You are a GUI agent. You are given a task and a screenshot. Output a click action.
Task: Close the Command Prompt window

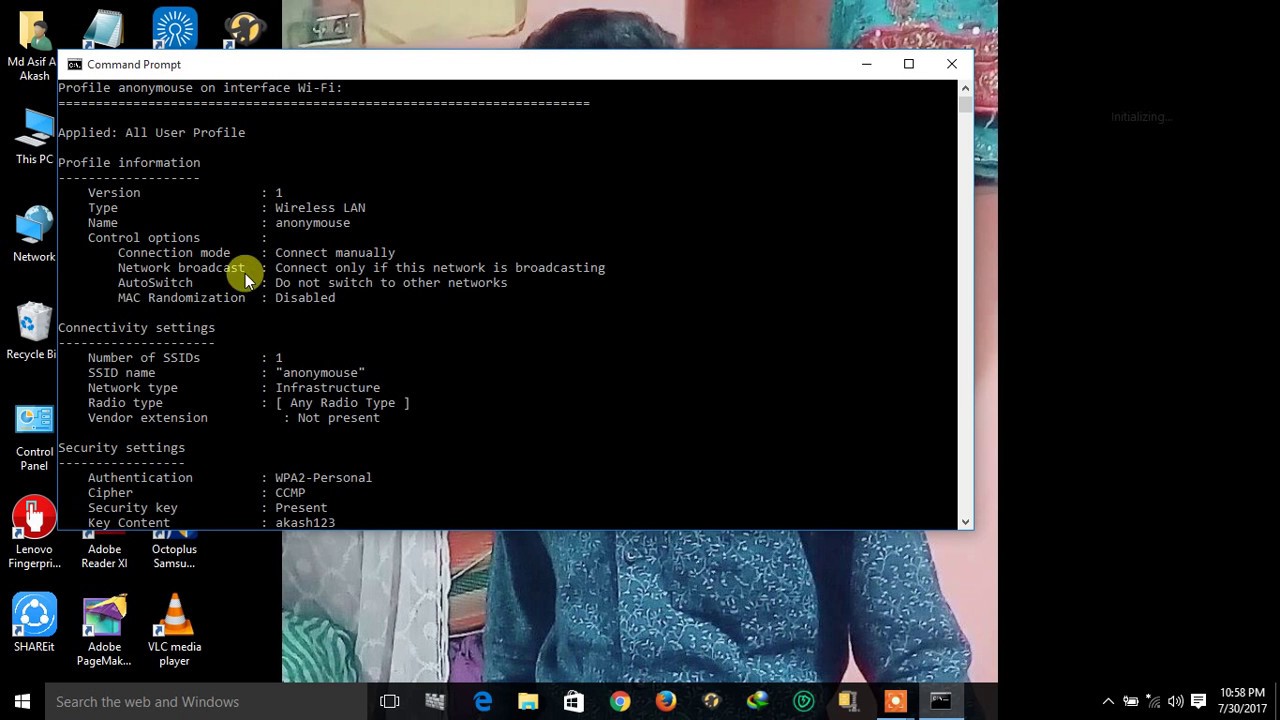[x=952, y=64]
